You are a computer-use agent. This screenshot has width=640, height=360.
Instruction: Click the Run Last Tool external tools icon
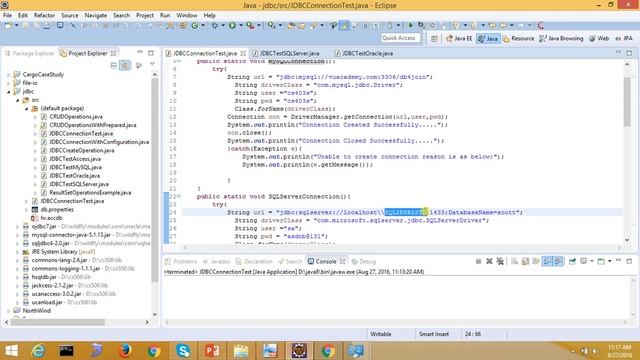coord(250,25)
